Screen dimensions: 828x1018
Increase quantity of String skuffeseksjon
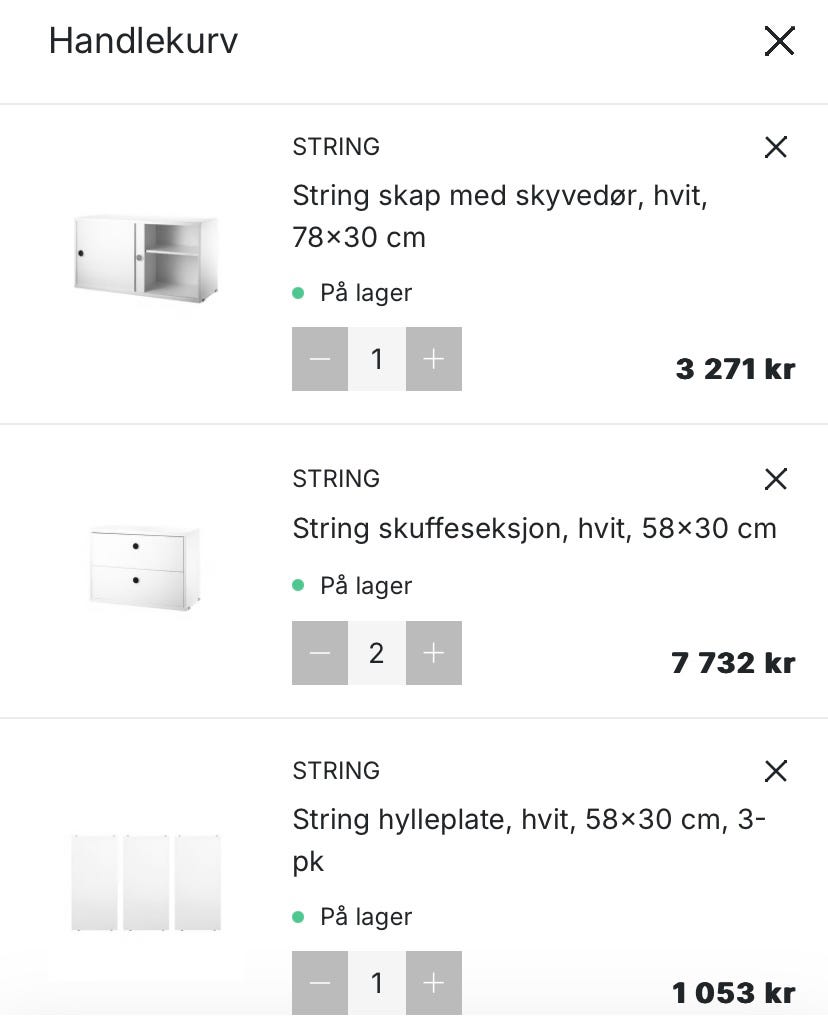[434, 653]
